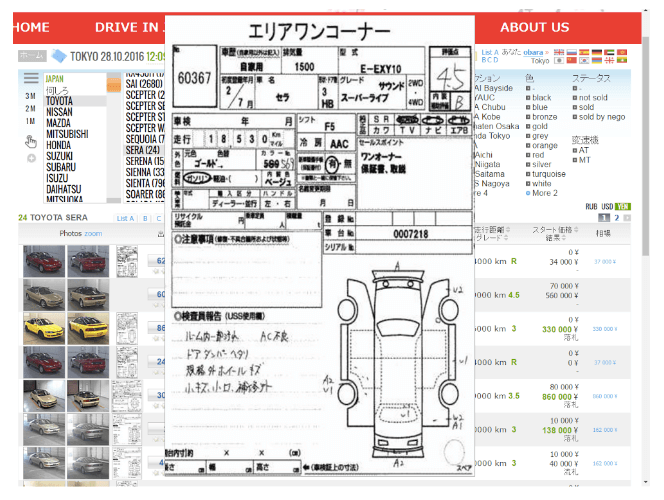Viewport: 664px width, 500px height.
Task: Select SAI (2680) in model list
Action: 144,84
